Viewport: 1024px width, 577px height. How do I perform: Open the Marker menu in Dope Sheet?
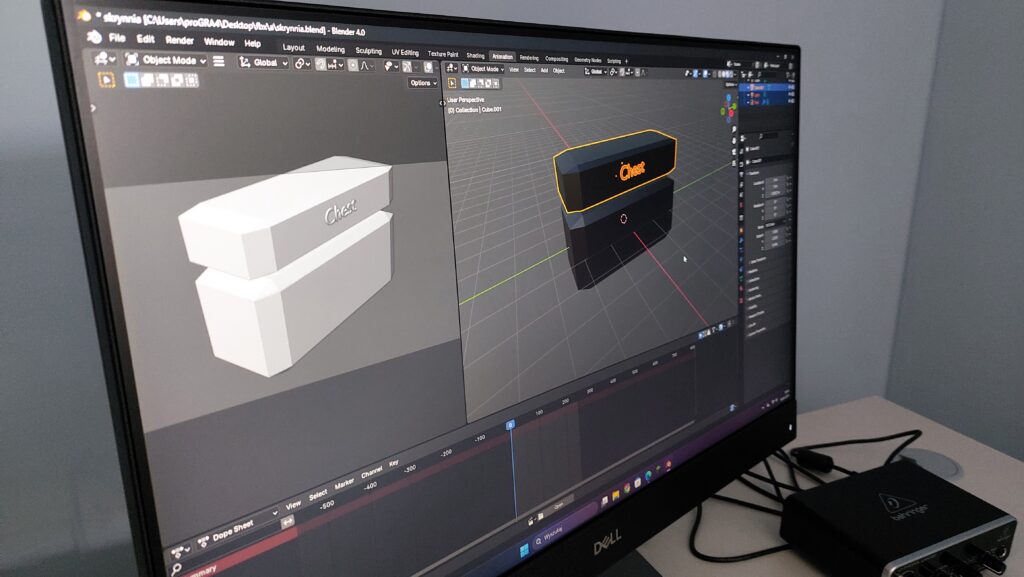345,482
